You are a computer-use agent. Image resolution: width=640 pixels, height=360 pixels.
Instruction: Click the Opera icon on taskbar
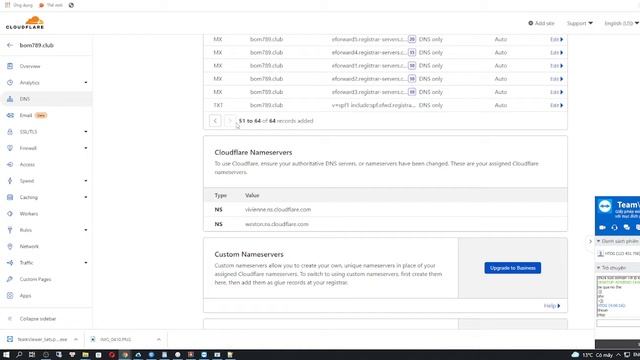click(112, 355)
